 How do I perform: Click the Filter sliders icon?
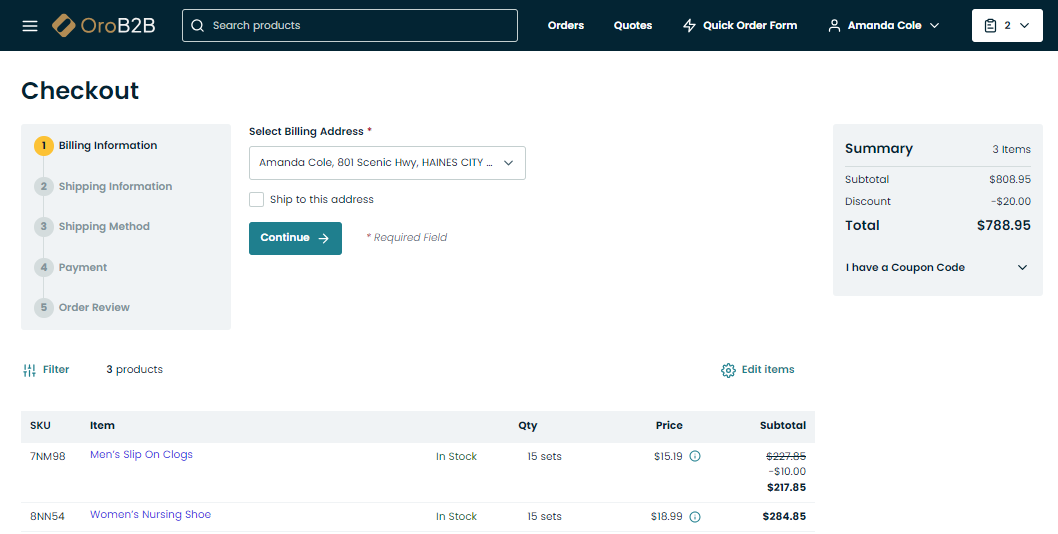click(29, 370)
